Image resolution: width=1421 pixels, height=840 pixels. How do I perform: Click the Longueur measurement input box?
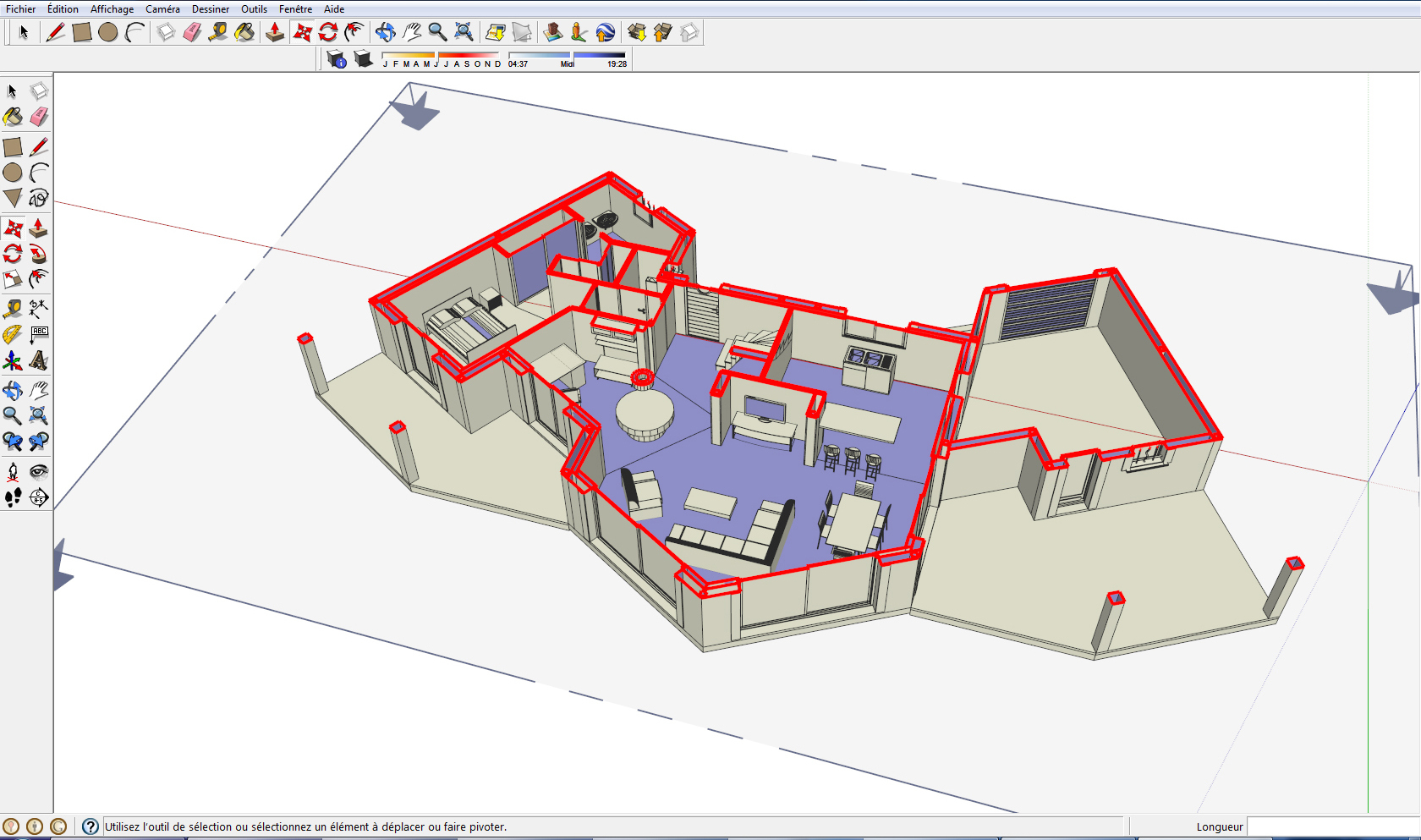[1333, 826]
